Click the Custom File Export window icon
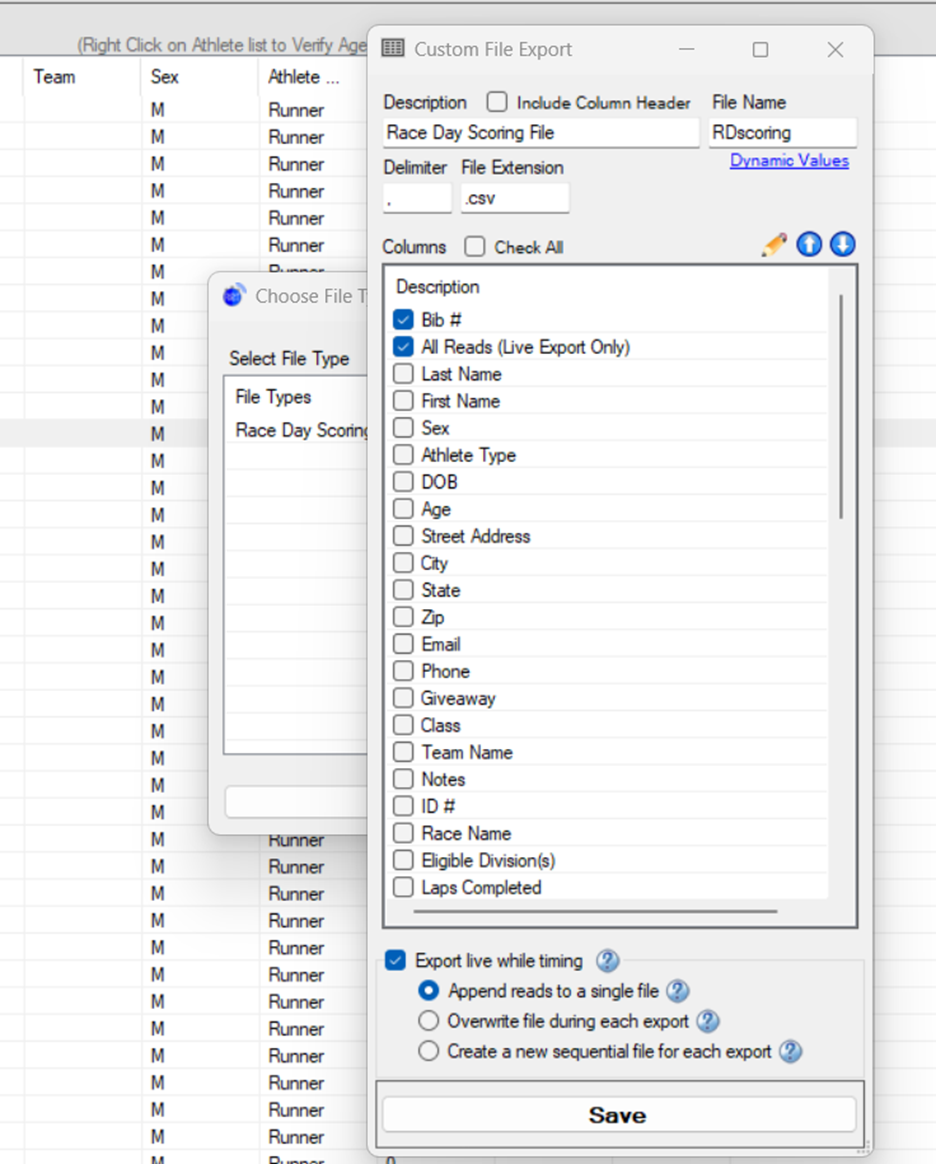The width and height of the screenshot is (936, 1164). [393, 49]
